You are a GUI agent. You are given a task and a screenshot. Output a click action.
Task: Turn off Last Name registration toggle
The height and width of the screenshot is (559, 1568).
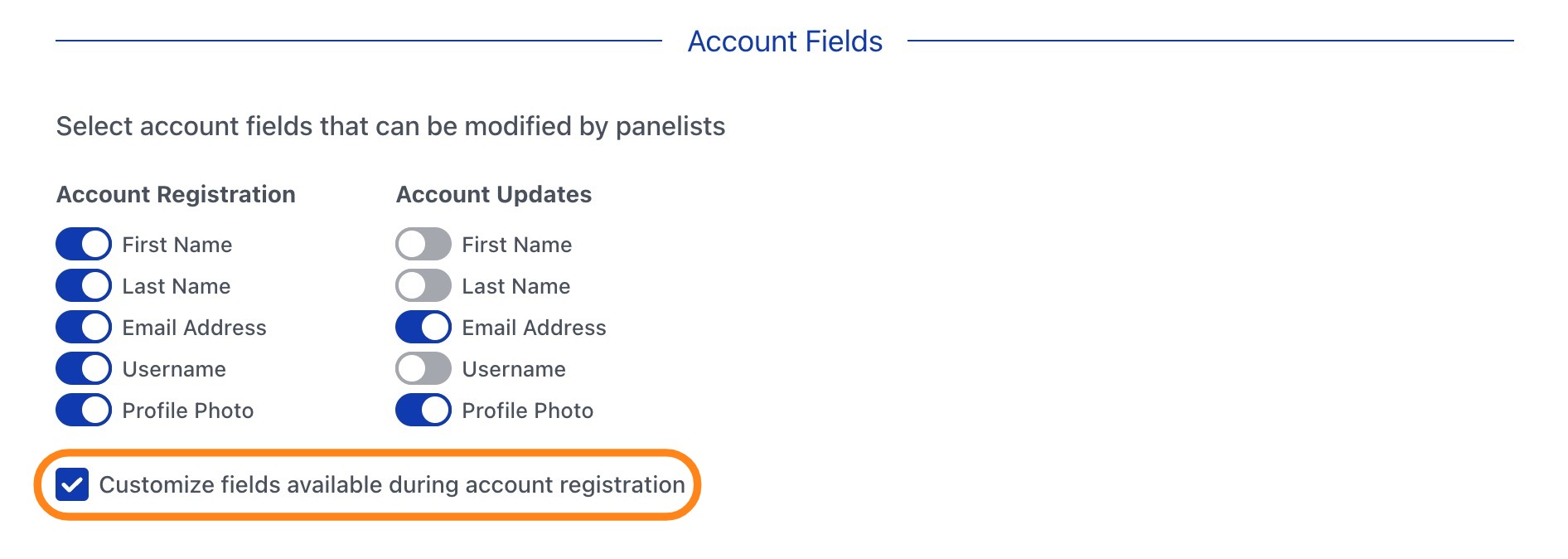(84, 286)
